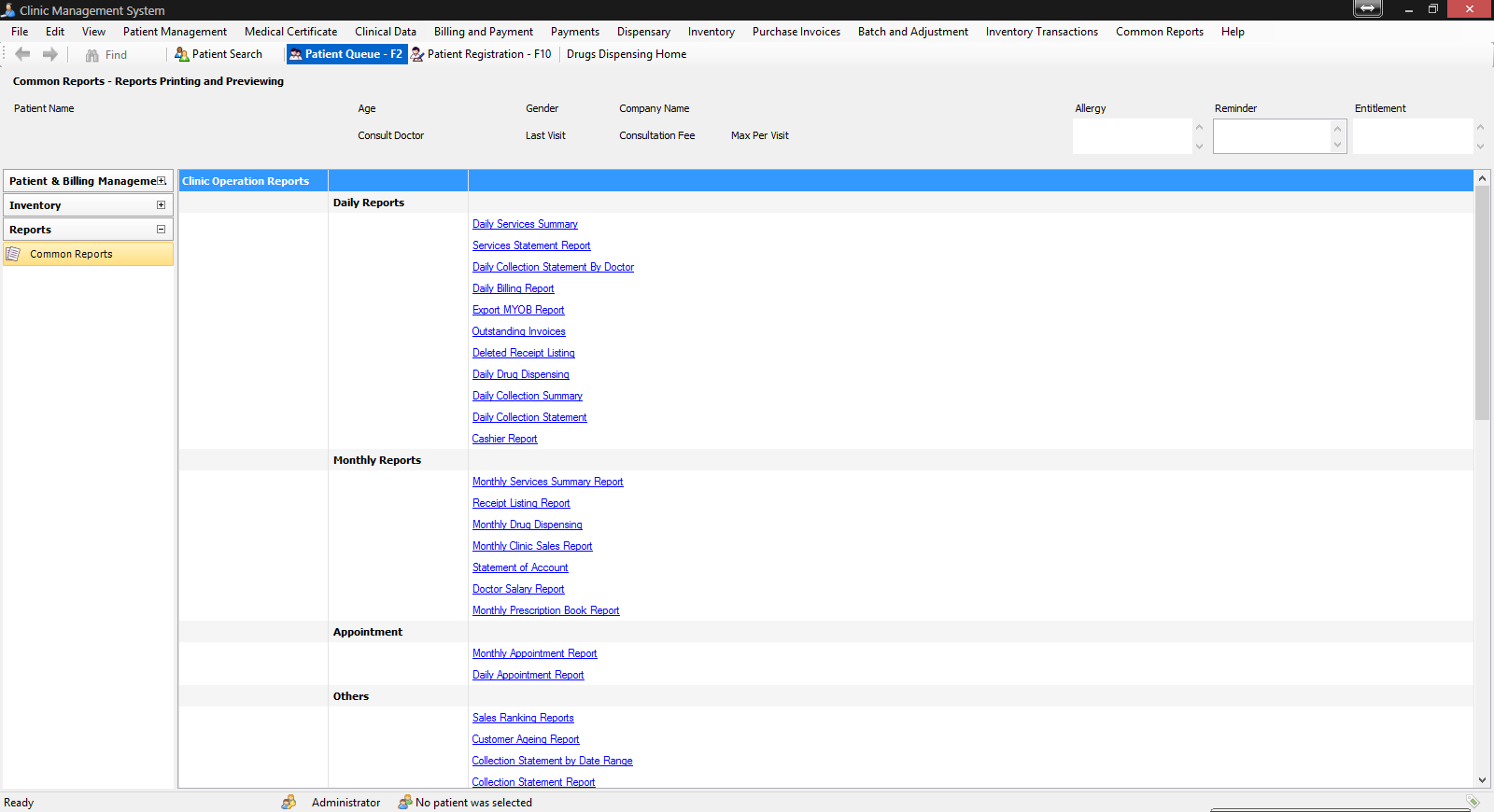Open the Billing and Payment menu
The width and height of the screenshot is (1494, 812).
484,32
